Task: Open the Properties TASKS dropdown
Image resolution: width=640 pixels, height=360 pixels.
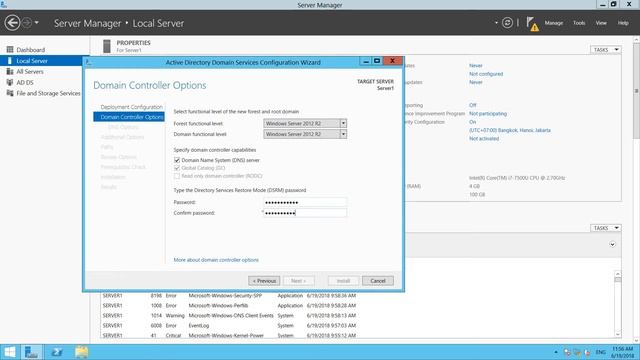Action: 605,50
